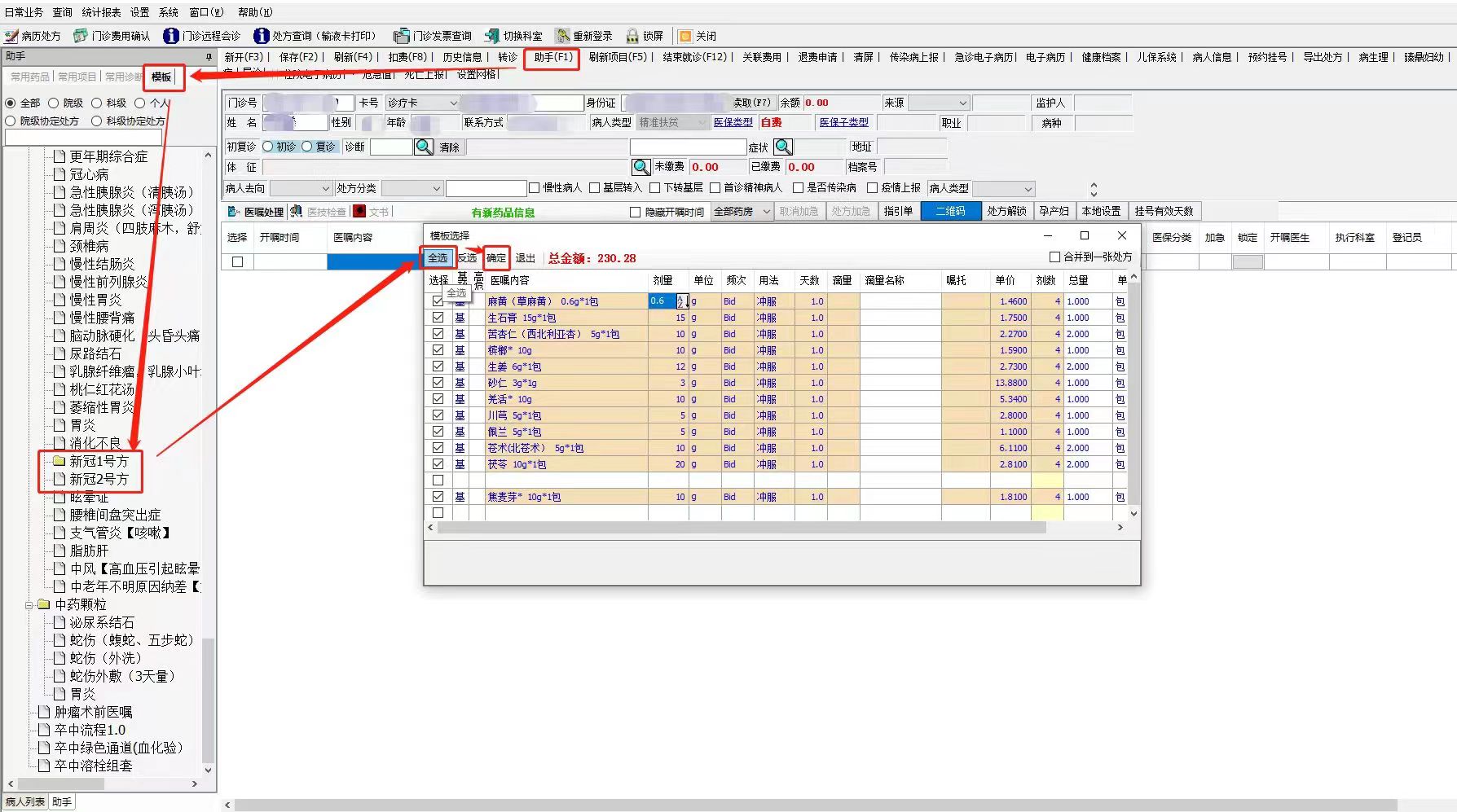Viewport: 1457px width, 812px height.
Task: Switch to the 模板 tab
Action: coord(161,77)
